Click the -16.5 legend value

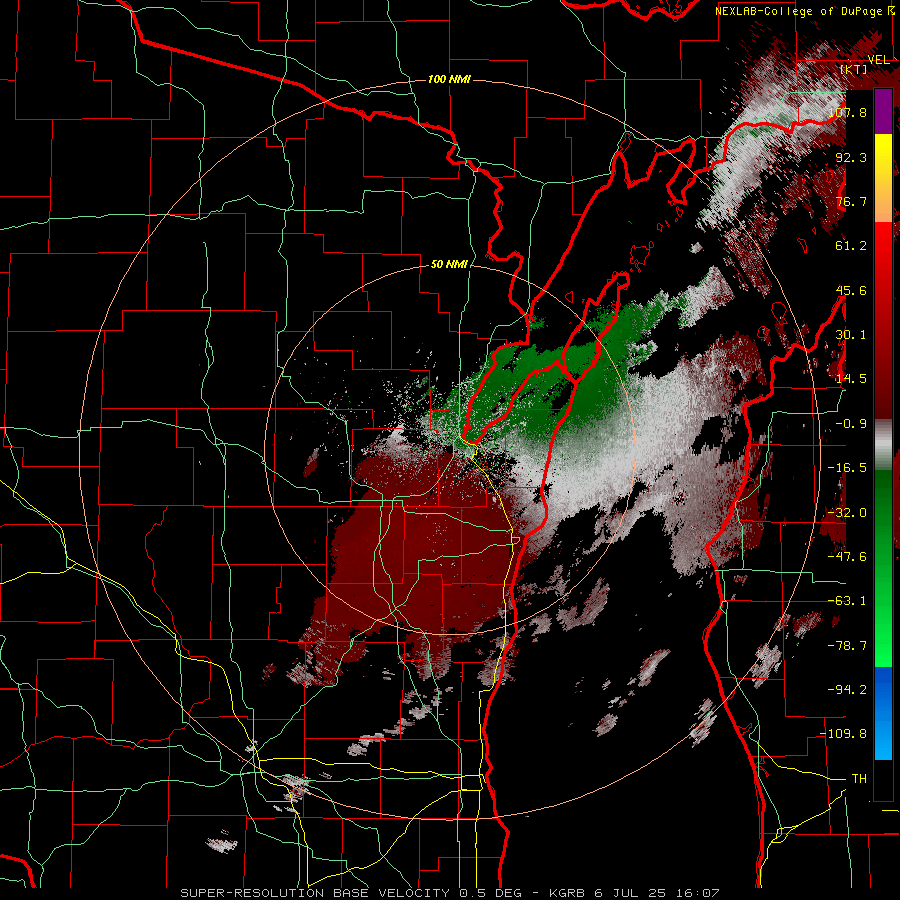point(848,468)
